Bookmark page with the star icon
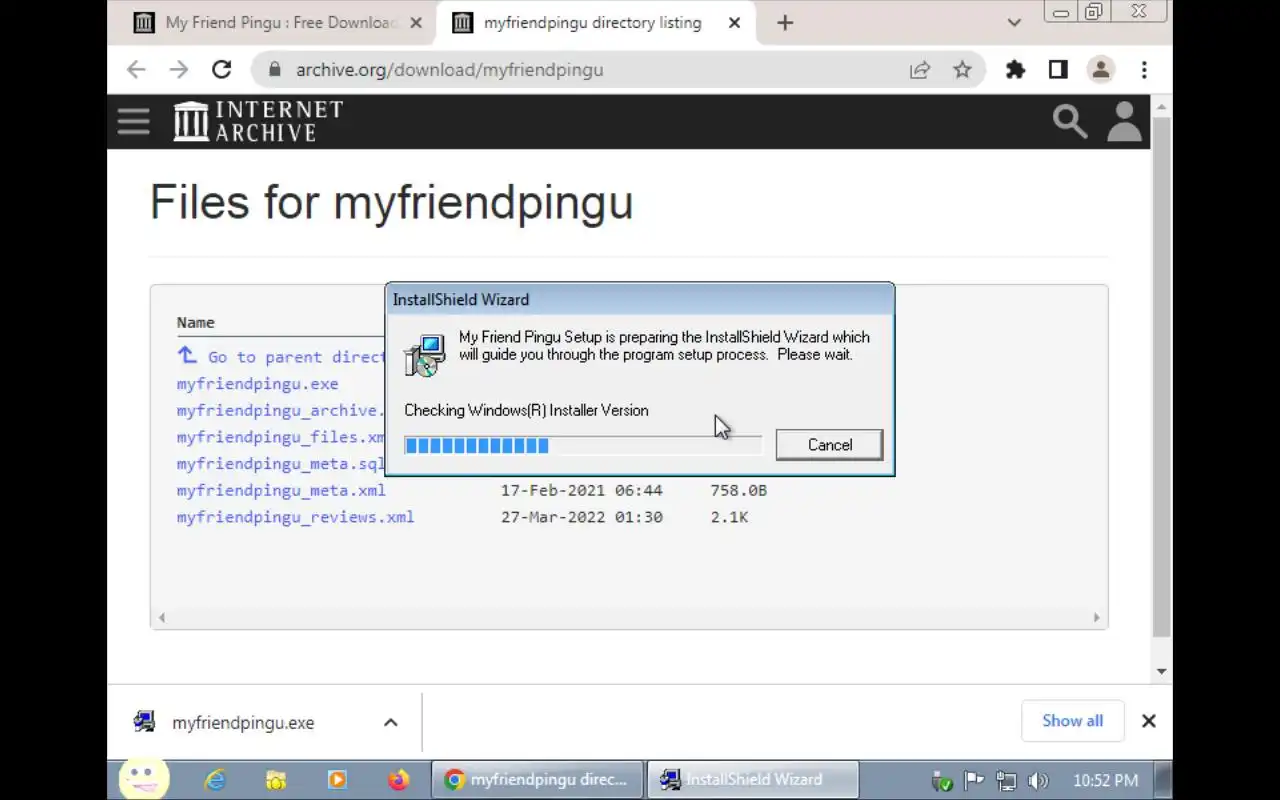 coord(962,70)
